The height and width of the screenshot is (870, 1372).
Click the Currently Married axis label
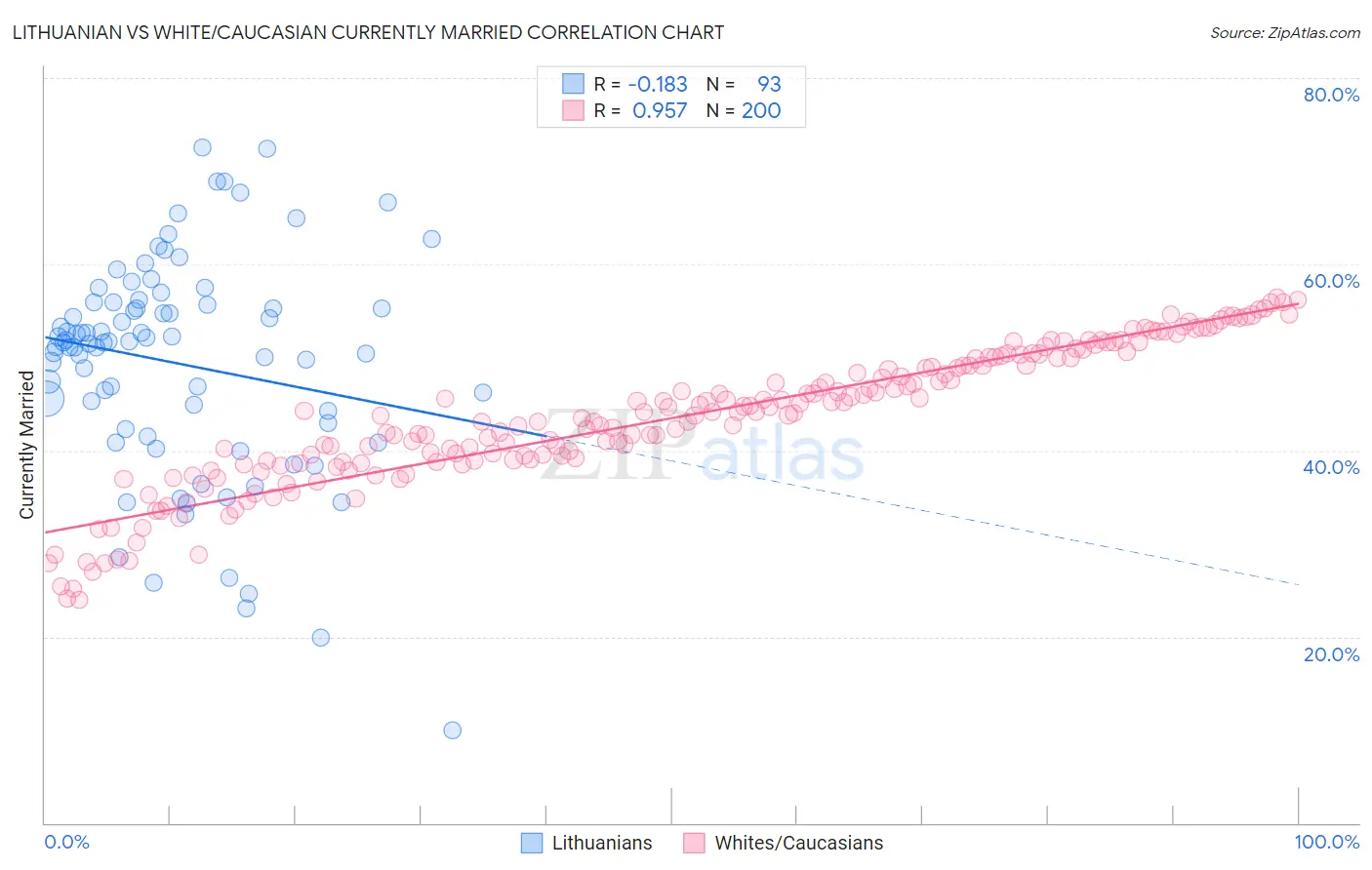tap(26, 445)
